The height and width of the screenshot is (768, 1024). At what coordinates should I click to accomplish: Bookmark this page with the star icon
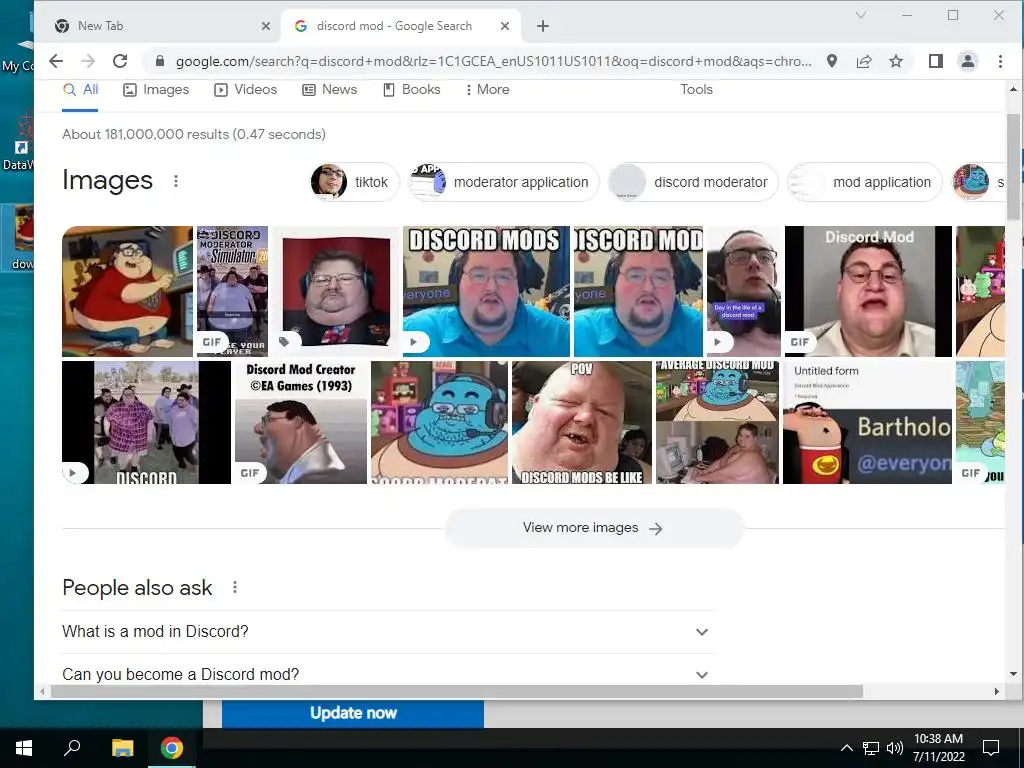[x=895, y=61]
